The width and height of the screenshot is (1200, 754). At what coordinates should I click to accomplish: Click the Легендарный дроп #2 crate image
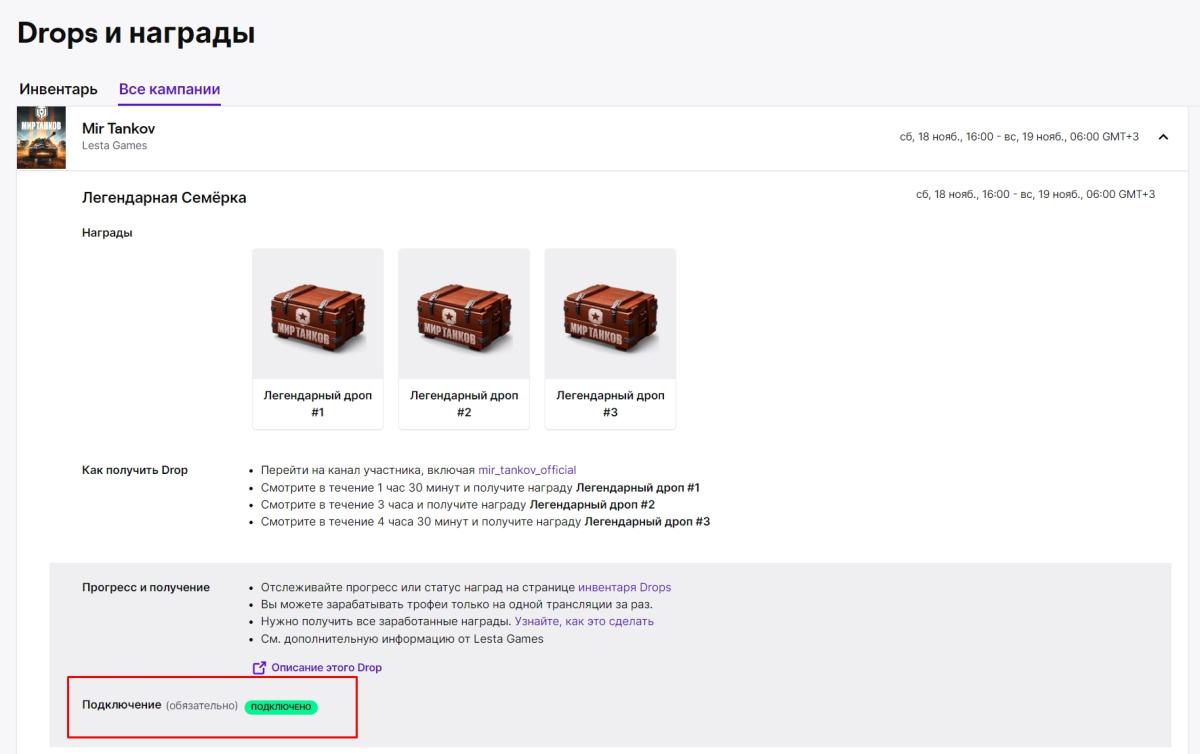464,313
